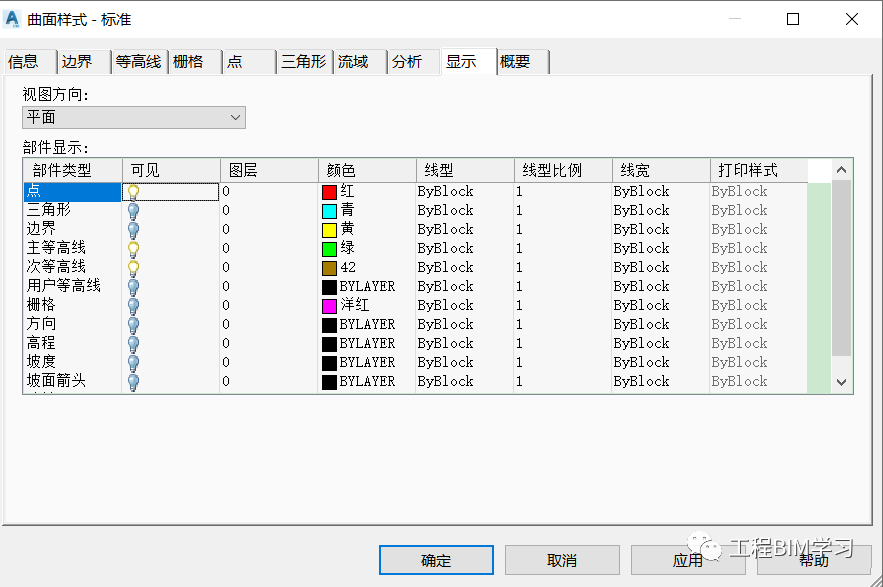Click linetype scale 1 for 坡度 row
The image size is (883, 587).
[x=519, y=363]
